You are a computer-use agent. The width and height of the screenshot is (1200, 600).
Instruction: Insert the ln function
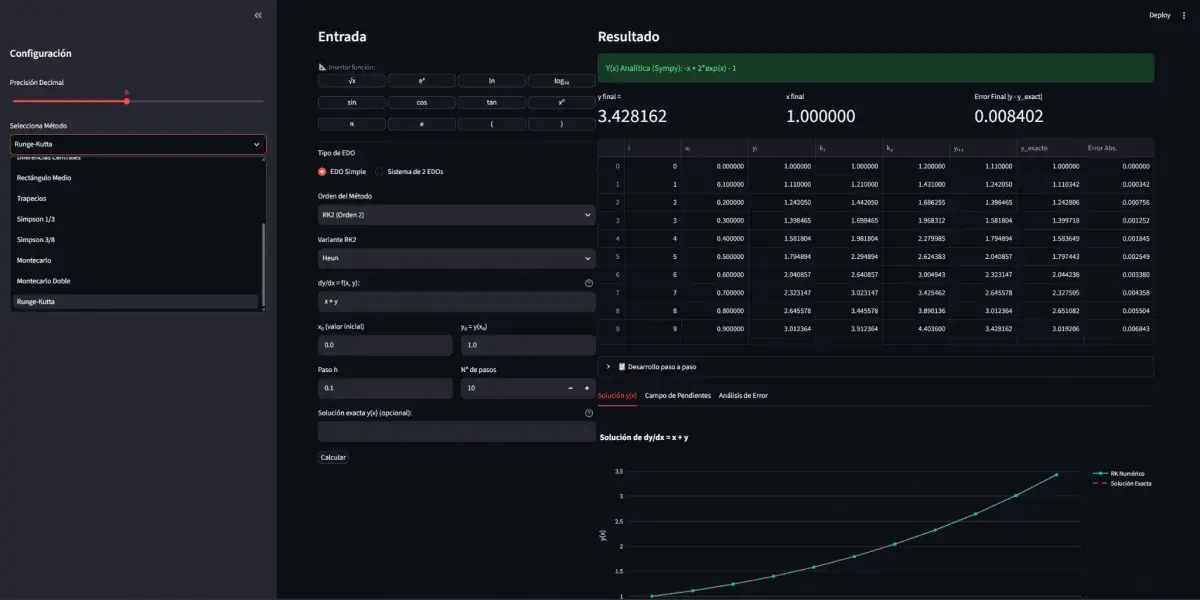coord(492,80)
